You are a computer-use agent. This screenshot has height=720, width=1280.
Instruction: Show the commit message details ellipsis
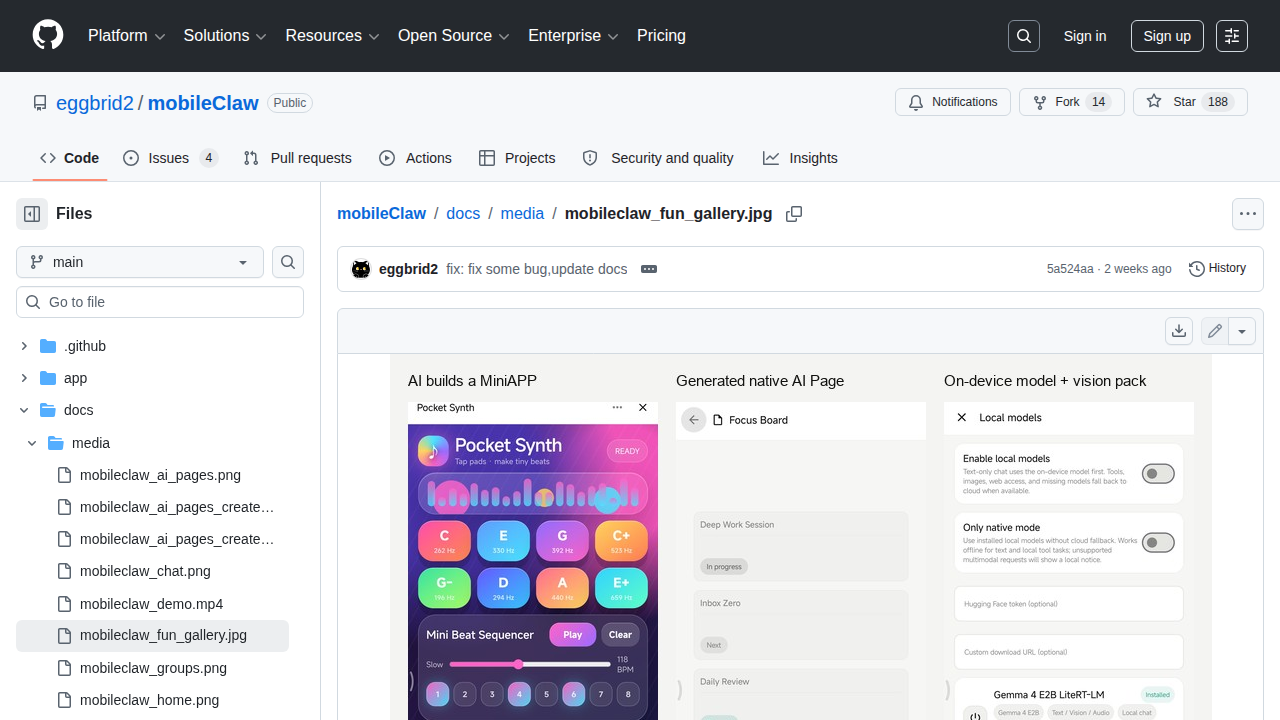click(649, 269)
